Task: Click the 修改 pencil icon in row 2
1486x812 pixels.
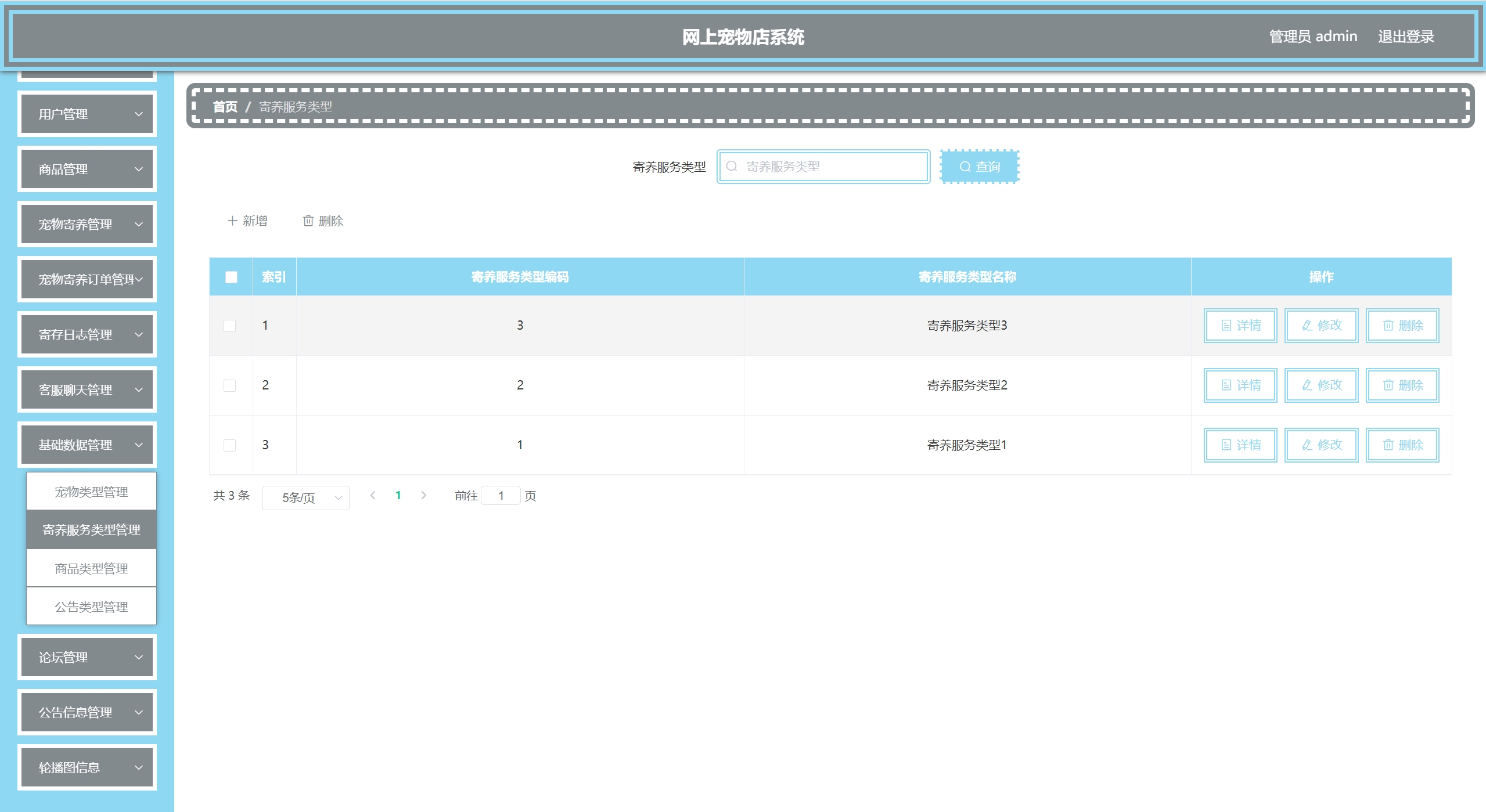Action: pos(1307,385)
